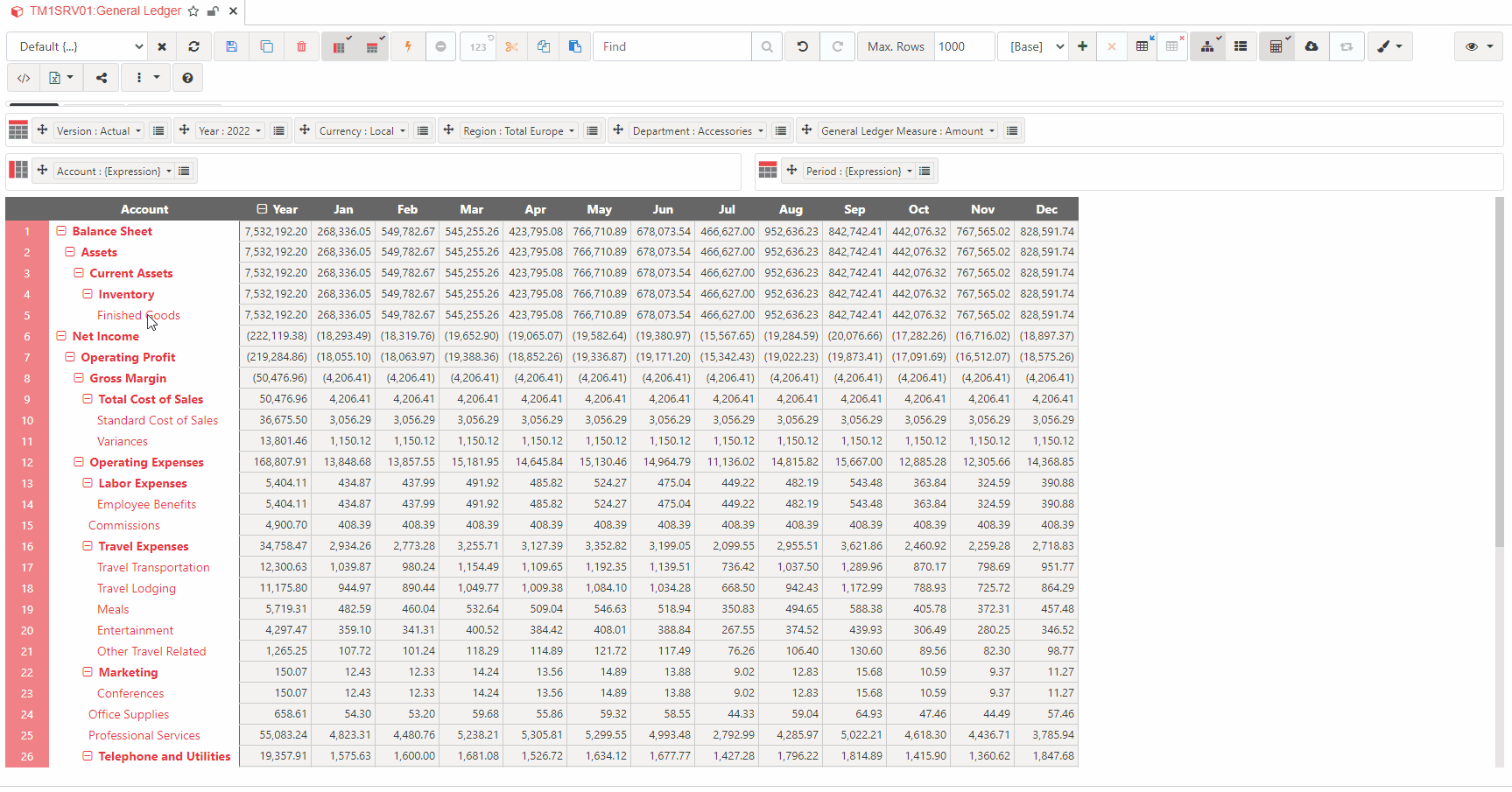The image size is (1512, 792).
Task: Undo the last change
Action: pyautogui.click(x=802, y=46)
